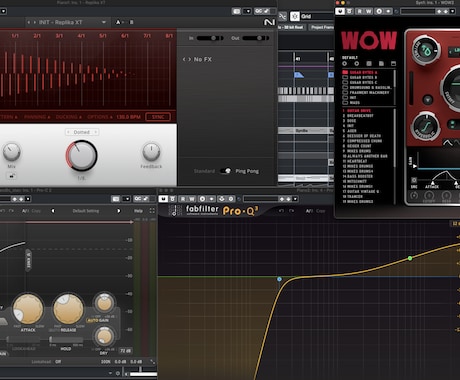Select previous FX next to No FX

[x=184, y=59]
